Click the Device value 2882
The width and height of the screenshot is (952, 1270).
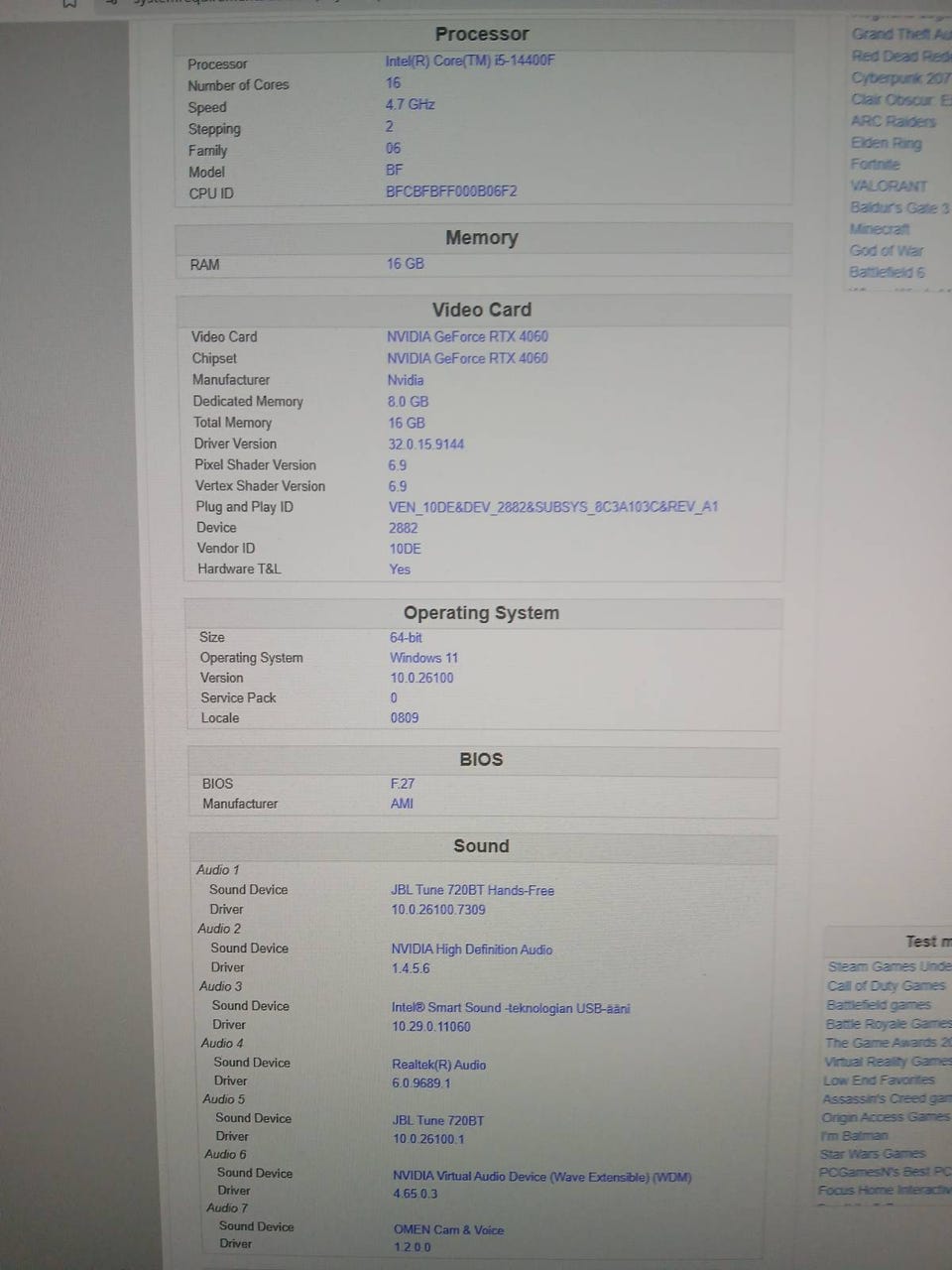pyautogui.click(x=404, y=528)
